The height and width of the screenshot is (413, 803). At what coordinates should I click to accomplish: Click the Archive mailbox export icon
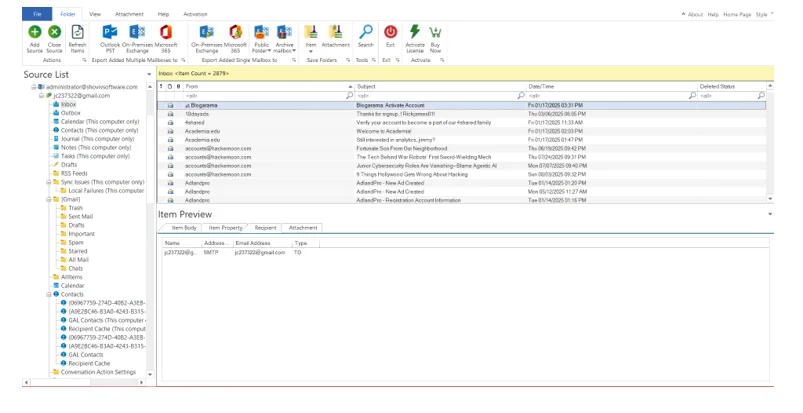[284, 32]
